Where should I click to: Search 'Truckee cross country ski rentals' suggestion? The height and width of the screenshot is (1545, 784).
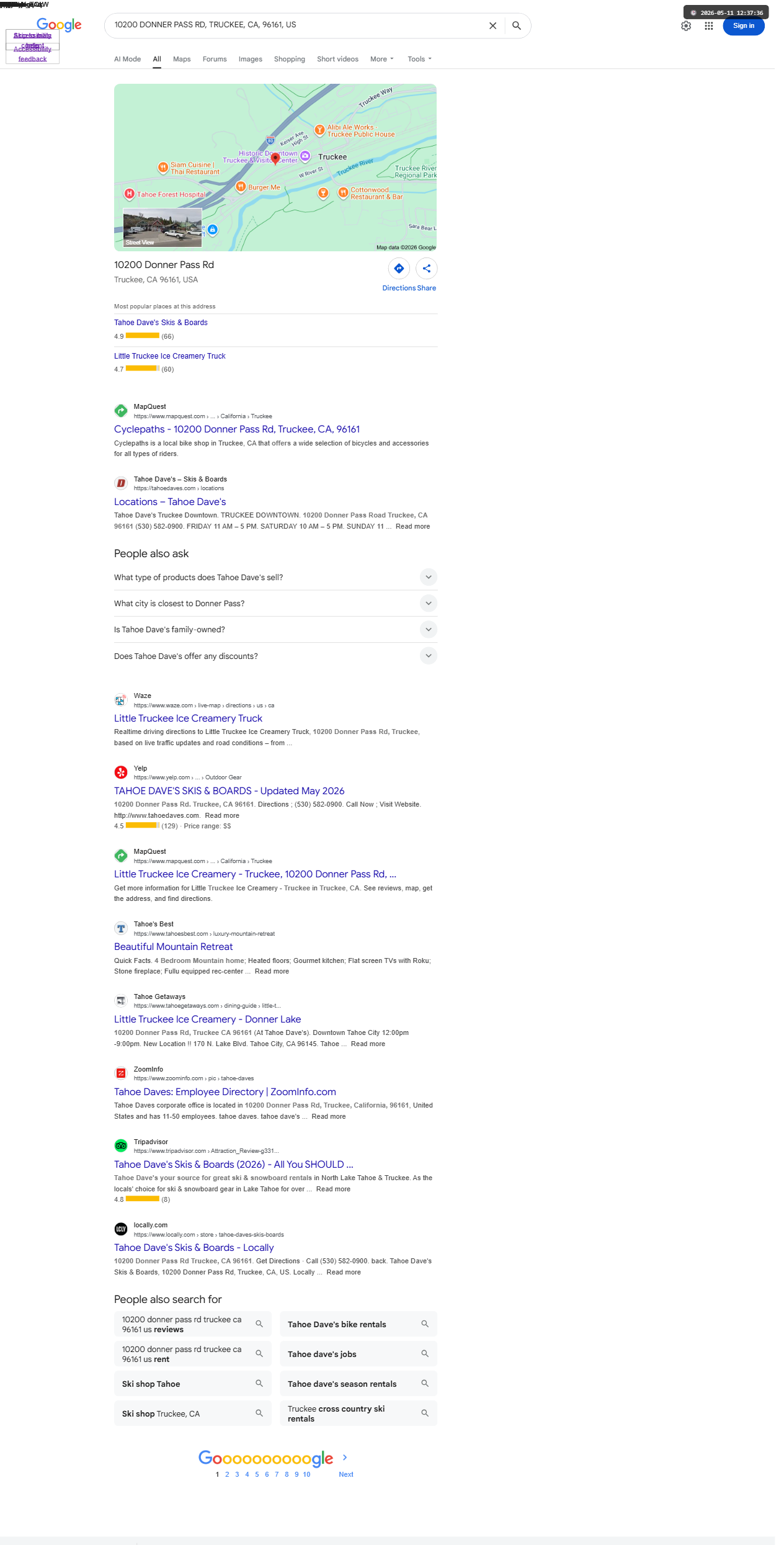(359, 1413)
